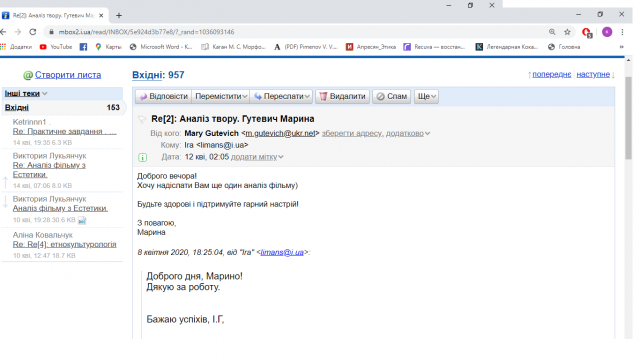Click the browser forward arrow
The height and width of the screenshot is (360, 640).
pyautogui.click(x=18, y=32)
